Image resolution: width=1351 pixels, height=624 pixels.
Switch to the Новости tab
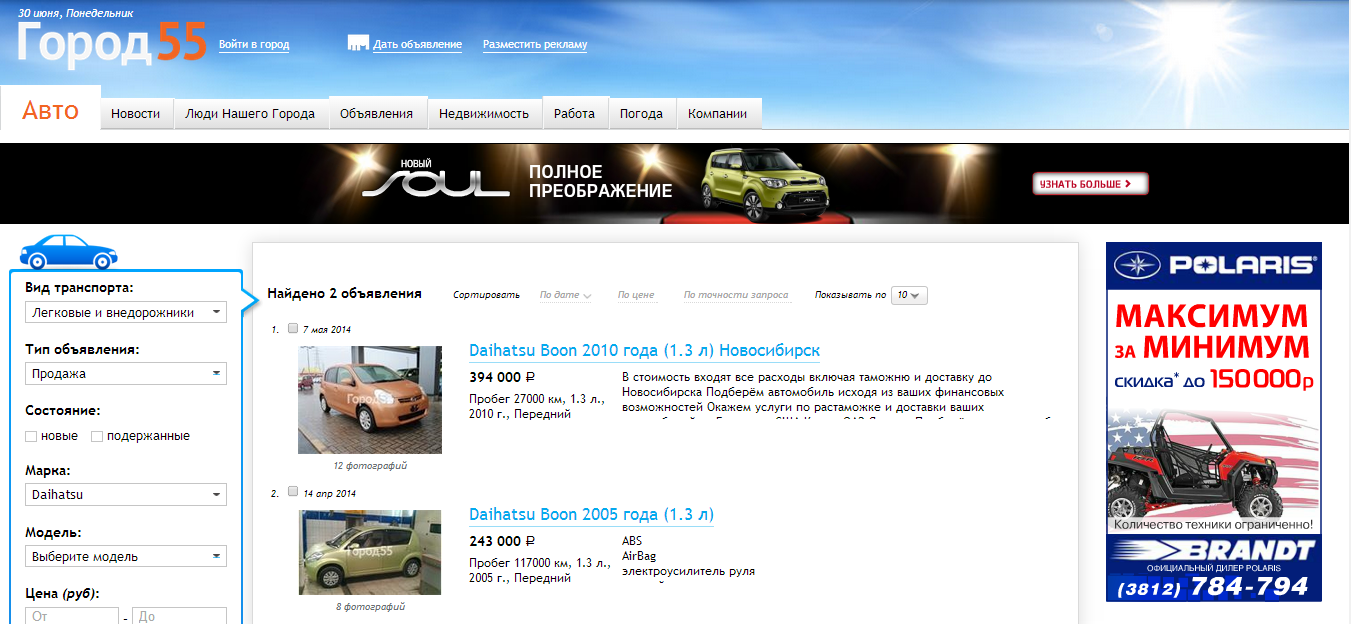(136, 113)
